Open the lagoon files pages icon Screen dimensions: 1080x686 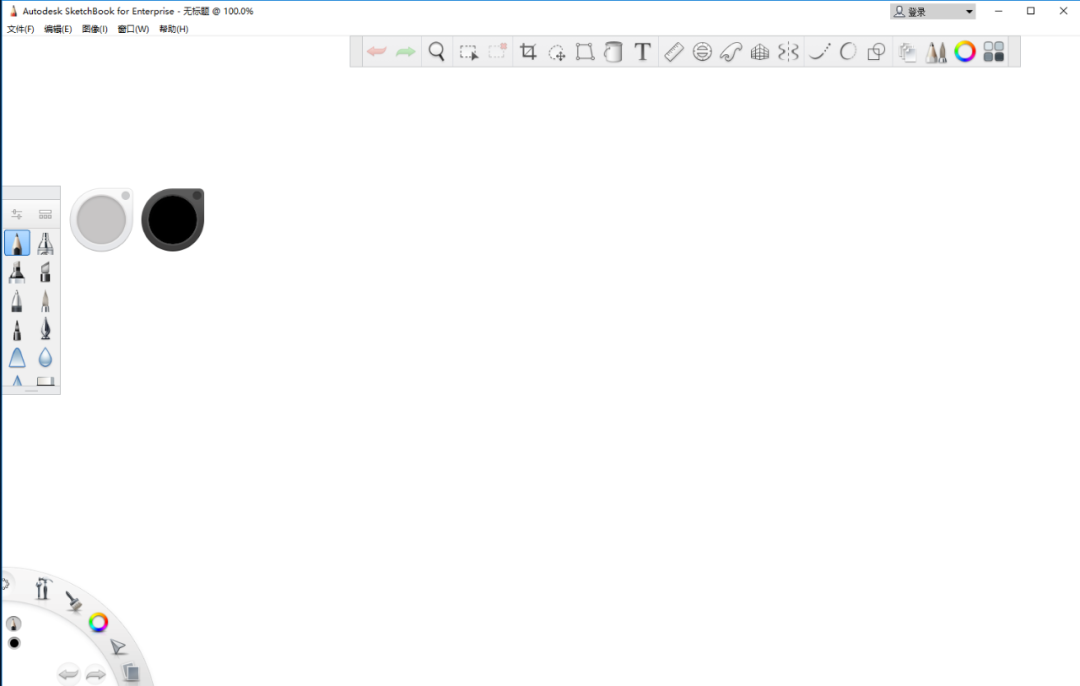[x=131, y=672]
